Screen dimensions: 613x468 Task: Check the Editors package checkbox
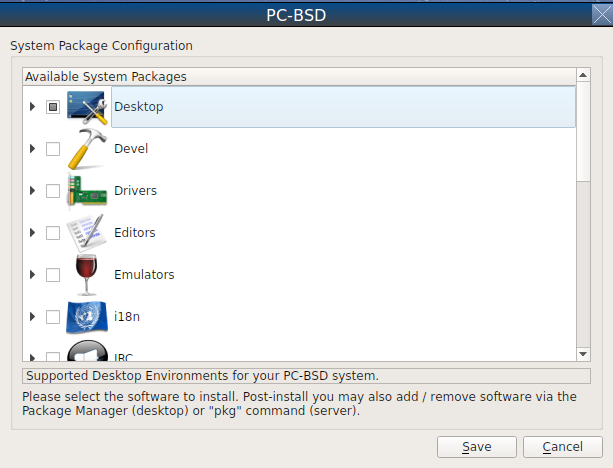coord(53,233)
